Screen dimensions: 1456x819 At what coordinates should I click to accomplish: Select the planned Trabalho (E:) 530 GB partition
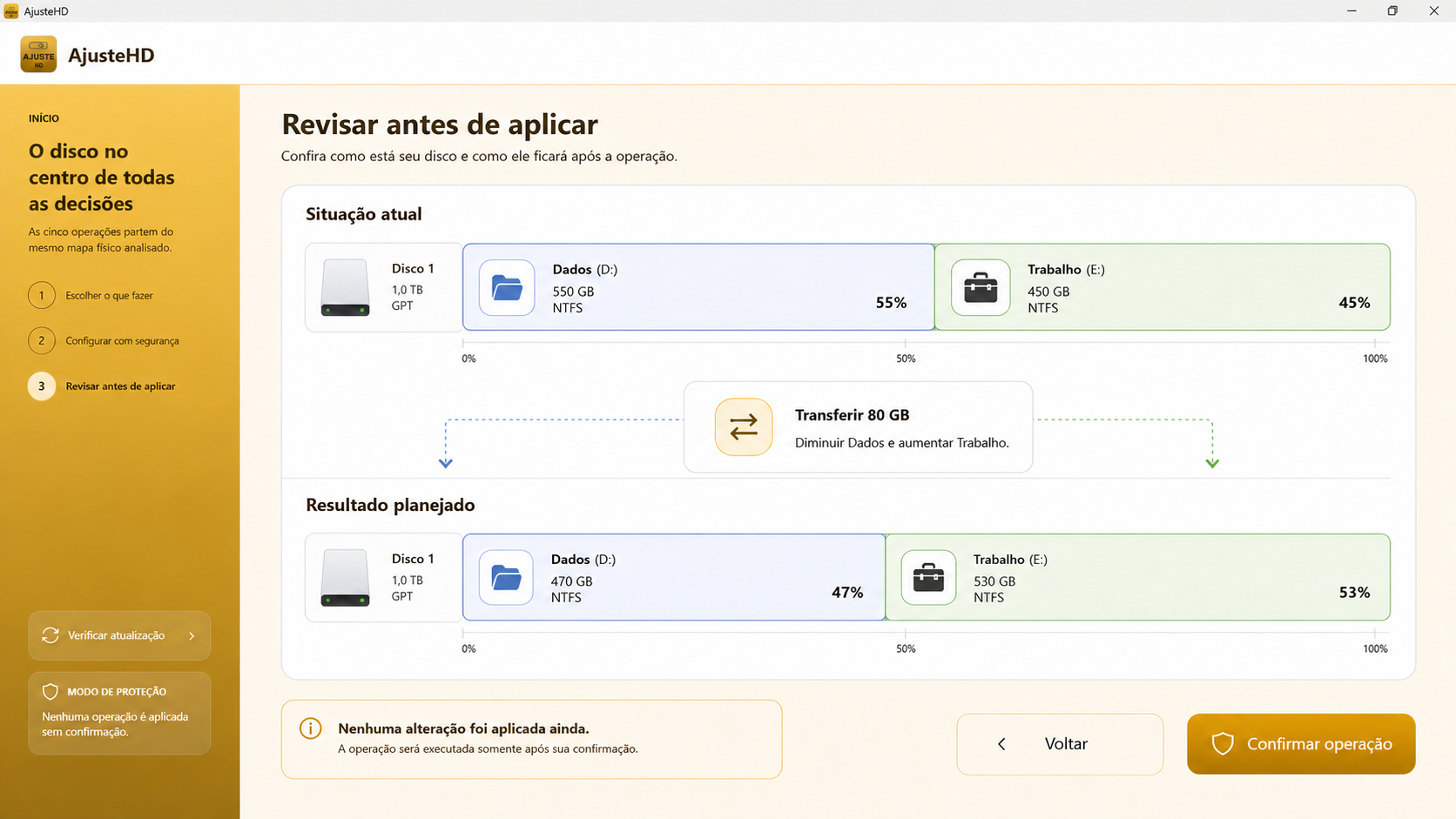click(1138, 577)
